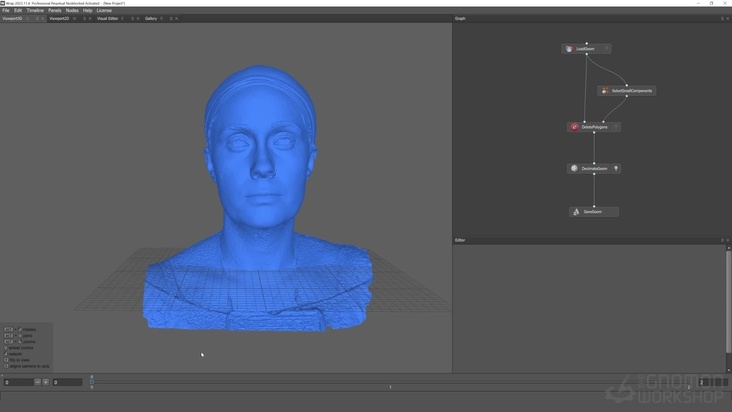732x412 pixels.
Task: Click the DeletePolygons node icon
Action: [574, 127]
